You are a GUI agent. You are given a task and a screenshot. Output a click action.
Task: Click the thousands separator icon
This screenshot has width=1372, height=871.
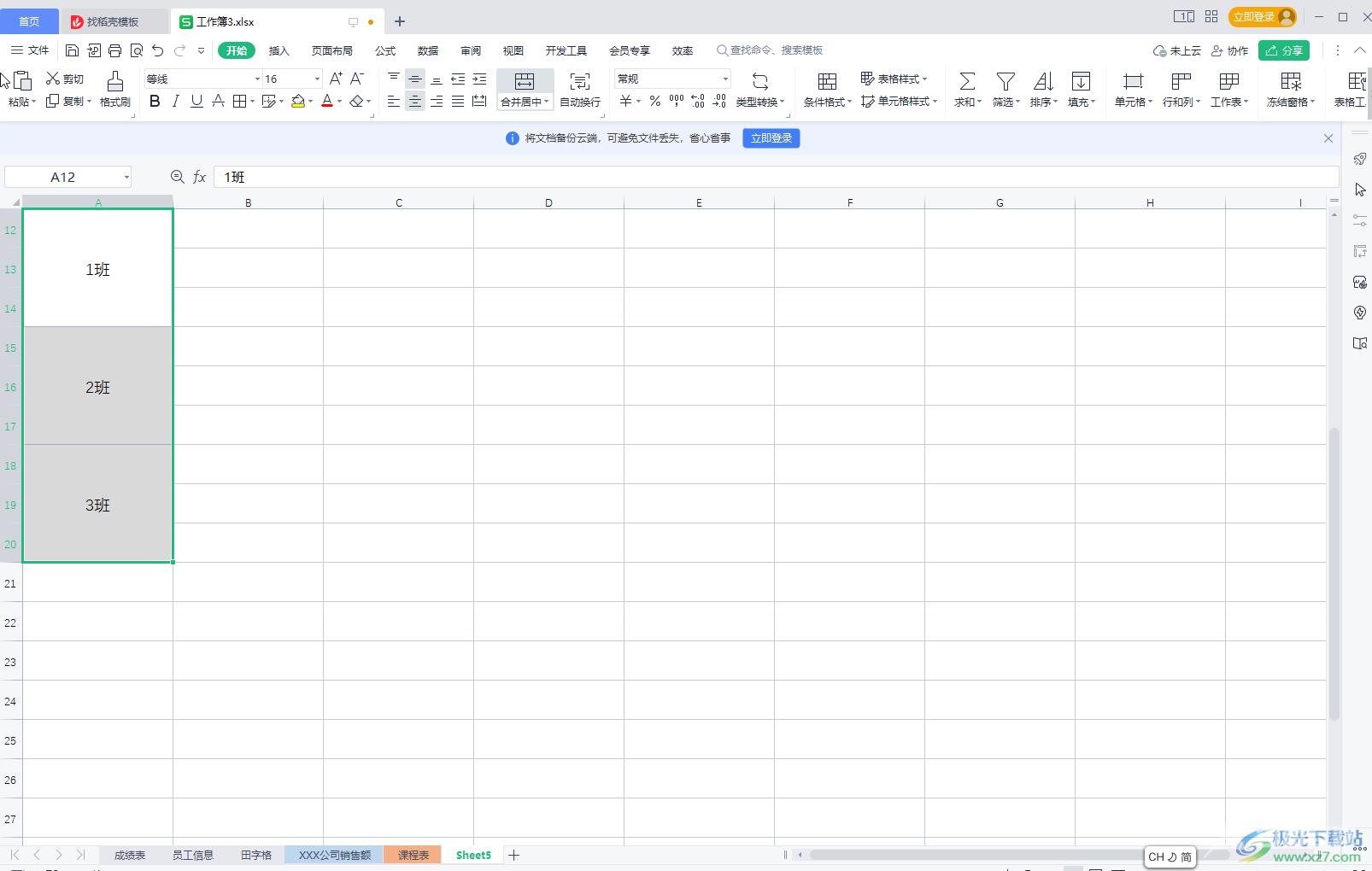[677, 101]
